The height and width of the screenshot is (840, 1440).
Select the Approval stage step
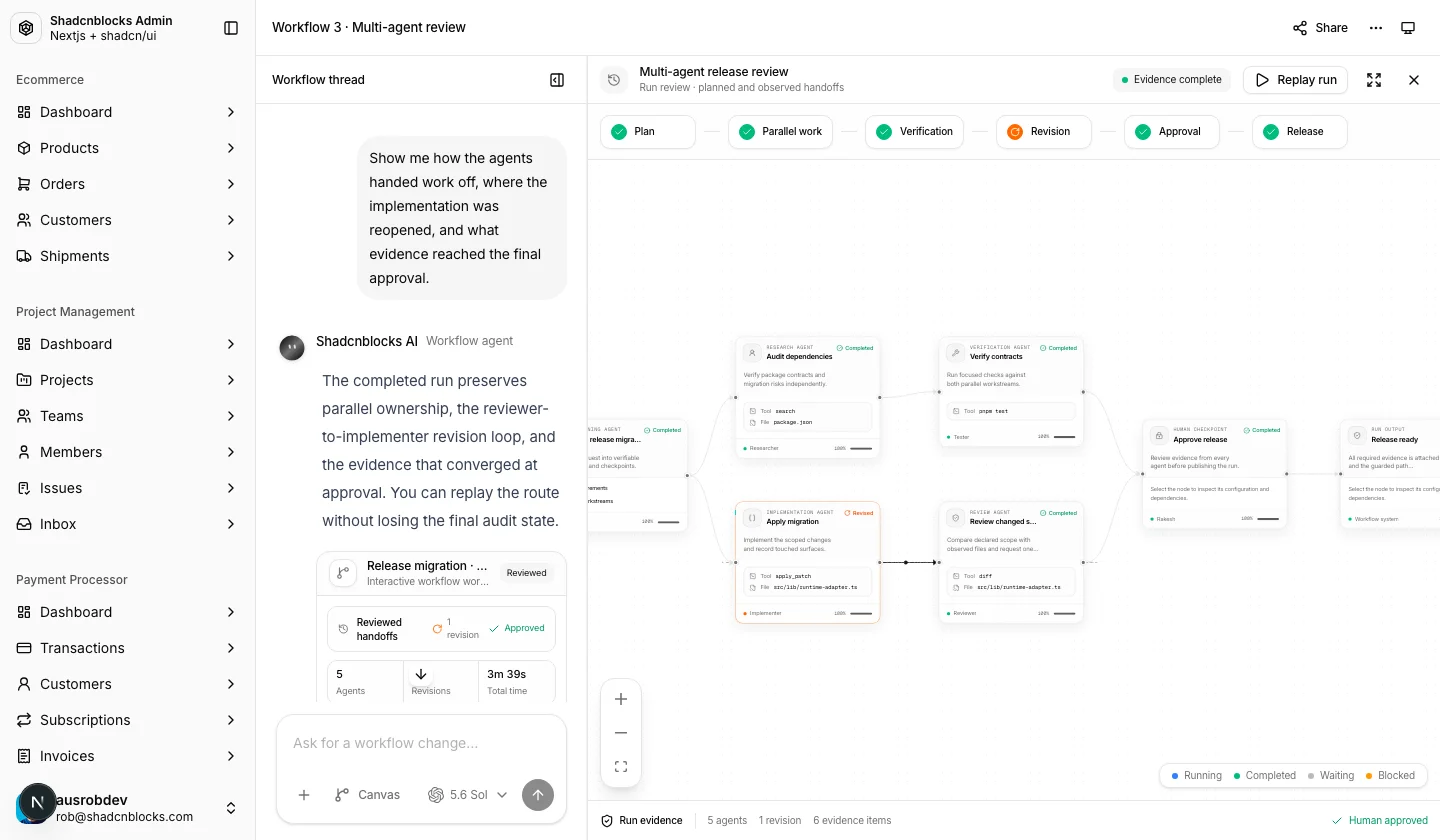[x=1172, y=132]
